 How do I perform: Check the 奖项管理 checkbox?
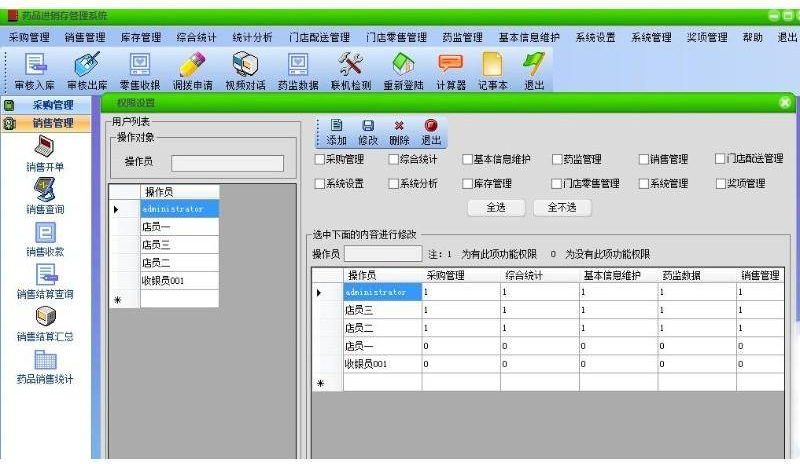[x=720, y=183]
